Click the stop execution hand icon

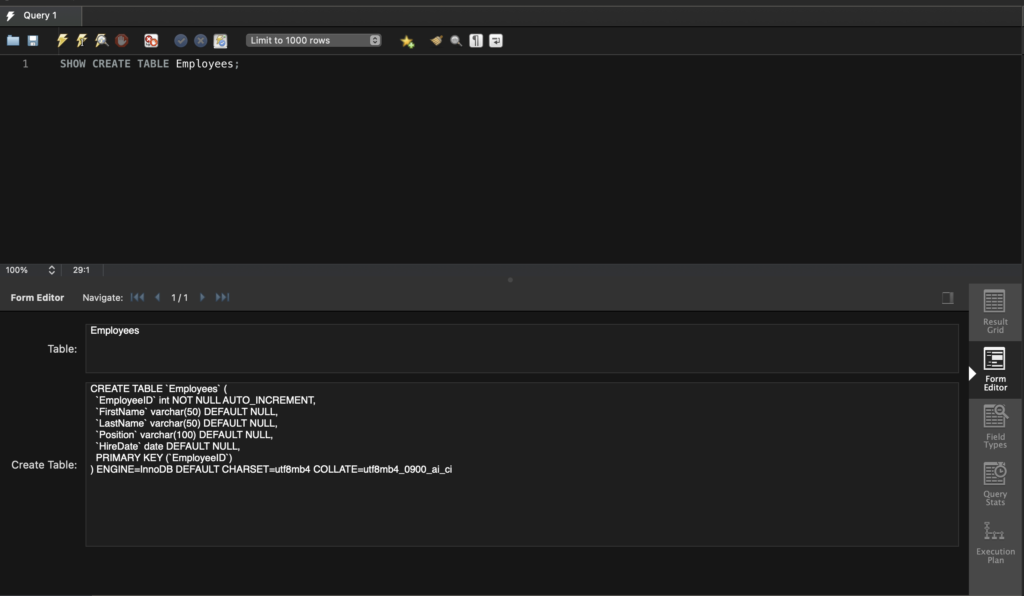121,41
